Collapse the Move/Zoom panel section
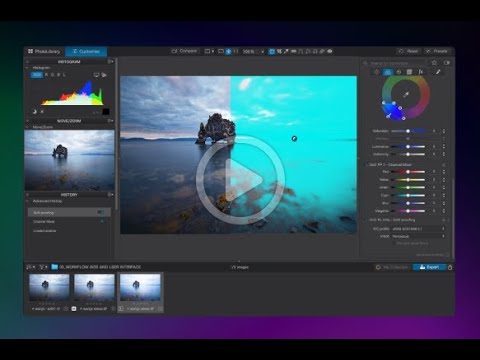The height and width of the screenshot is (360, 480). tap(27, 127)
